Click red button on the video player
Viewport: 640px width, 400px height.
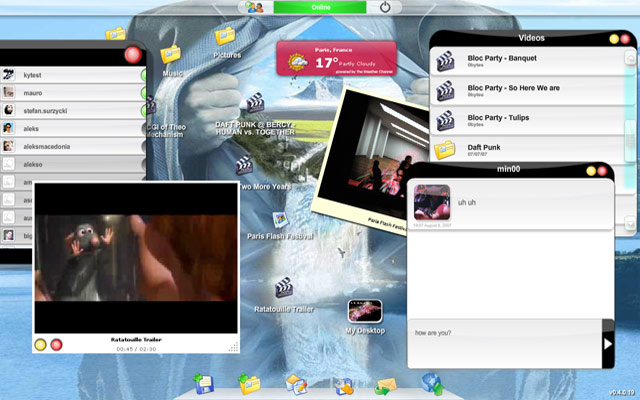point(56,345)
